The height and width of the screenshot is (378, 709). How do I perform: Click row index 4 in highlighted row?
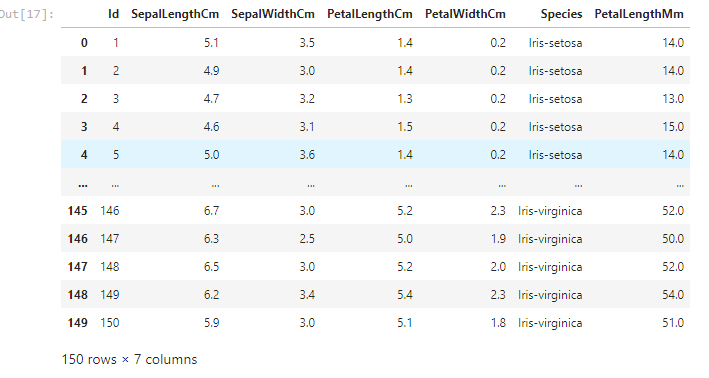84,155
